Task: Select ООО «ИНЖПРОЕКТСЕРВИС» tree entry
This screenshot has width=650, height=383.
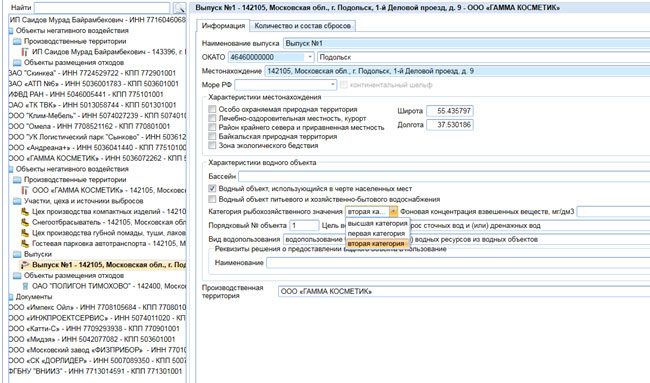Action: [x=97, y=318]
